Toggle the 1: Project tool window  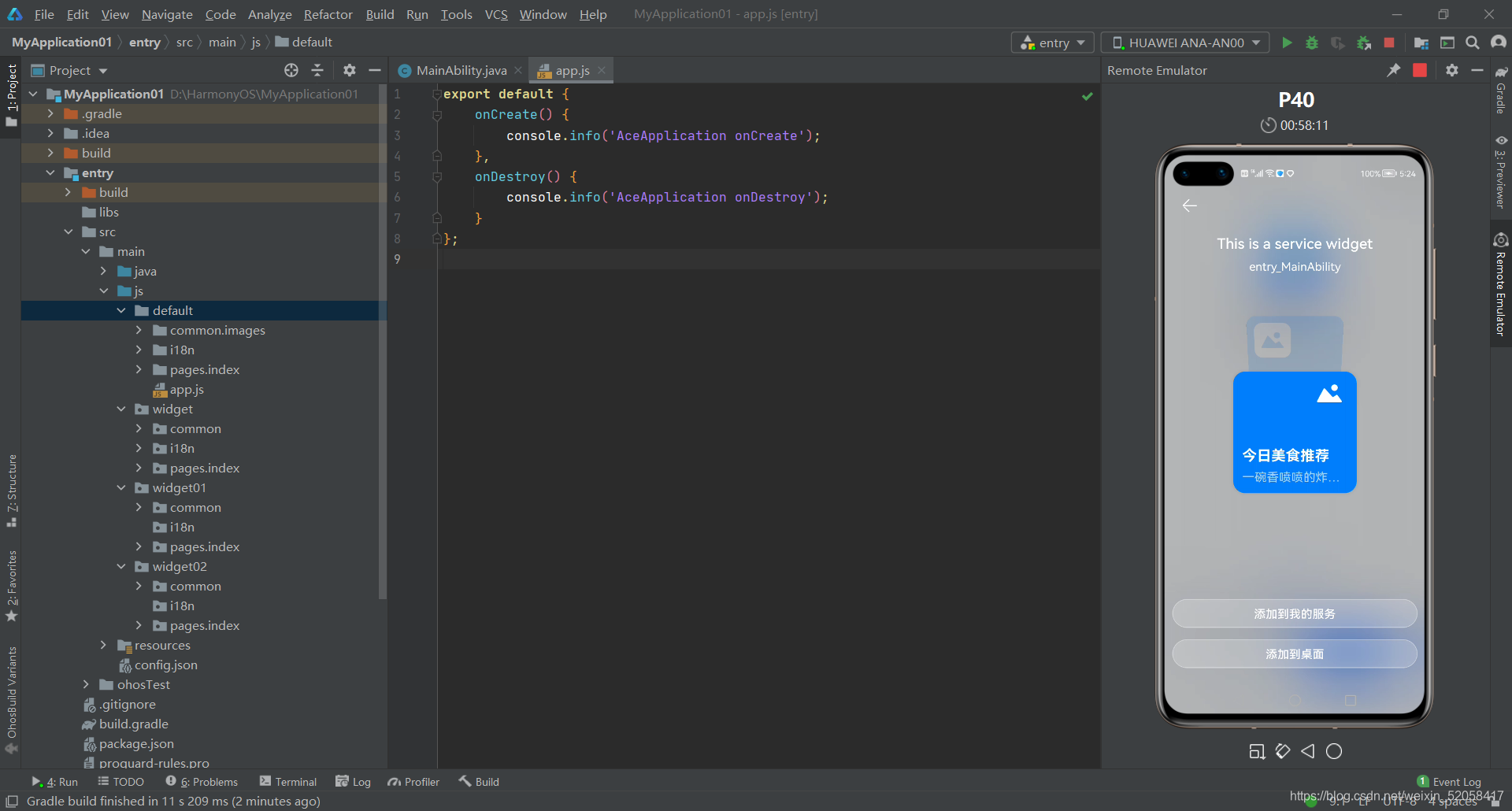11,94
